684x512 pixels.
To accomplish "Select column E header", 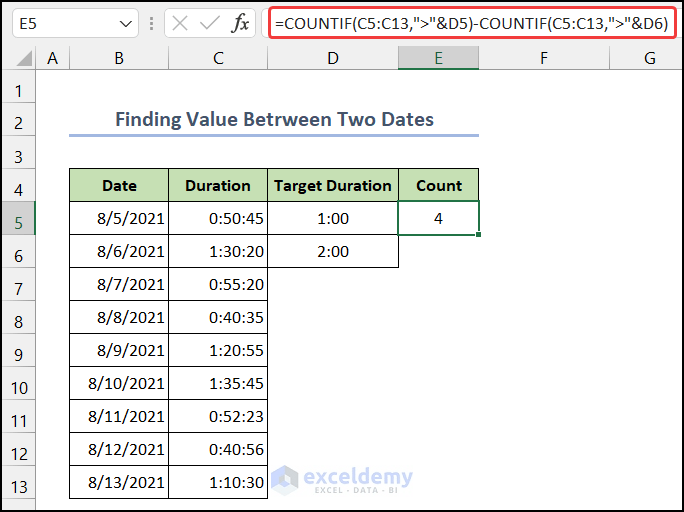I will 438,58.
